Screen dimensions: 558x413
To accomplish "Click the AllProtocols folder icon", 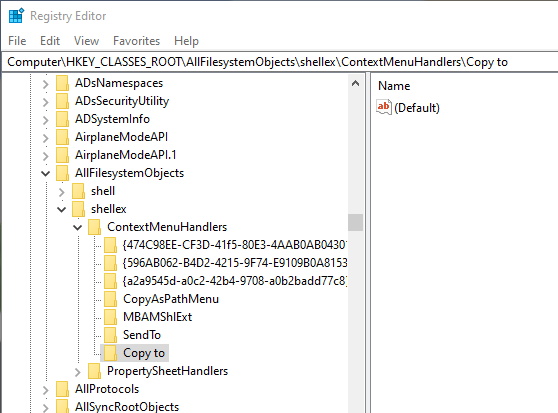I will click(x=62, y=389).
